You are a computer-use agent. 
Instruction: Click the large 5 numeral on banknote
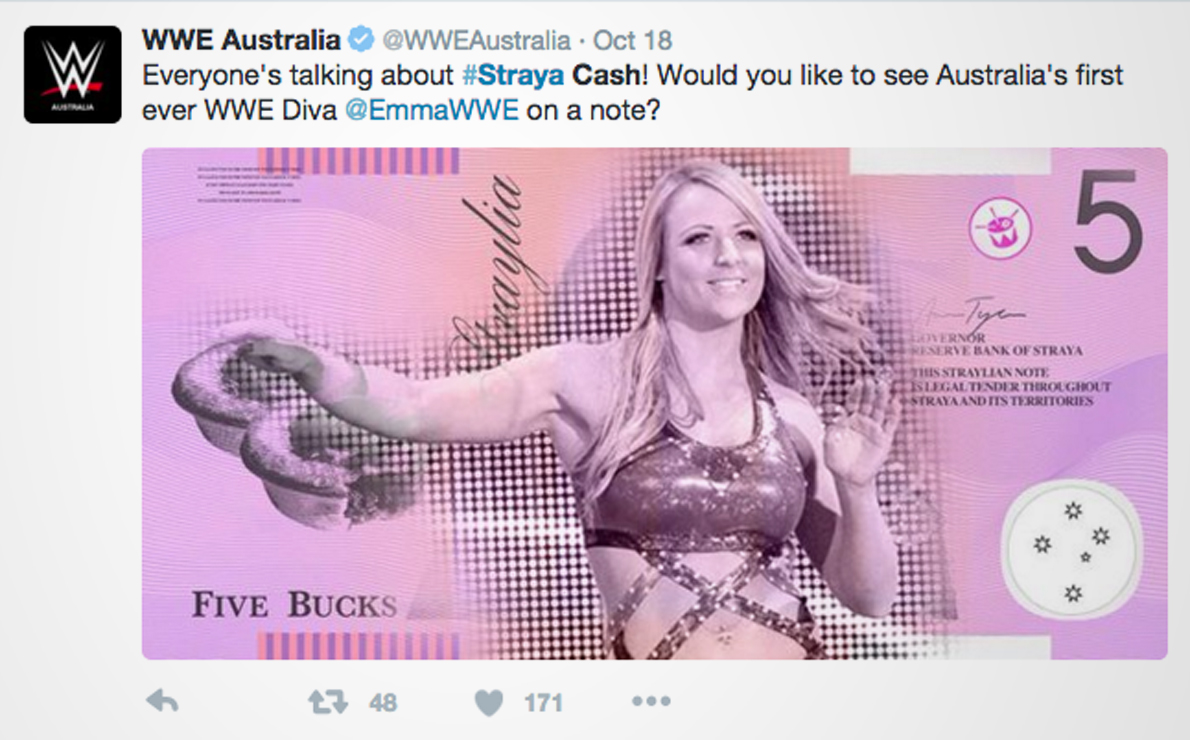1108,221
